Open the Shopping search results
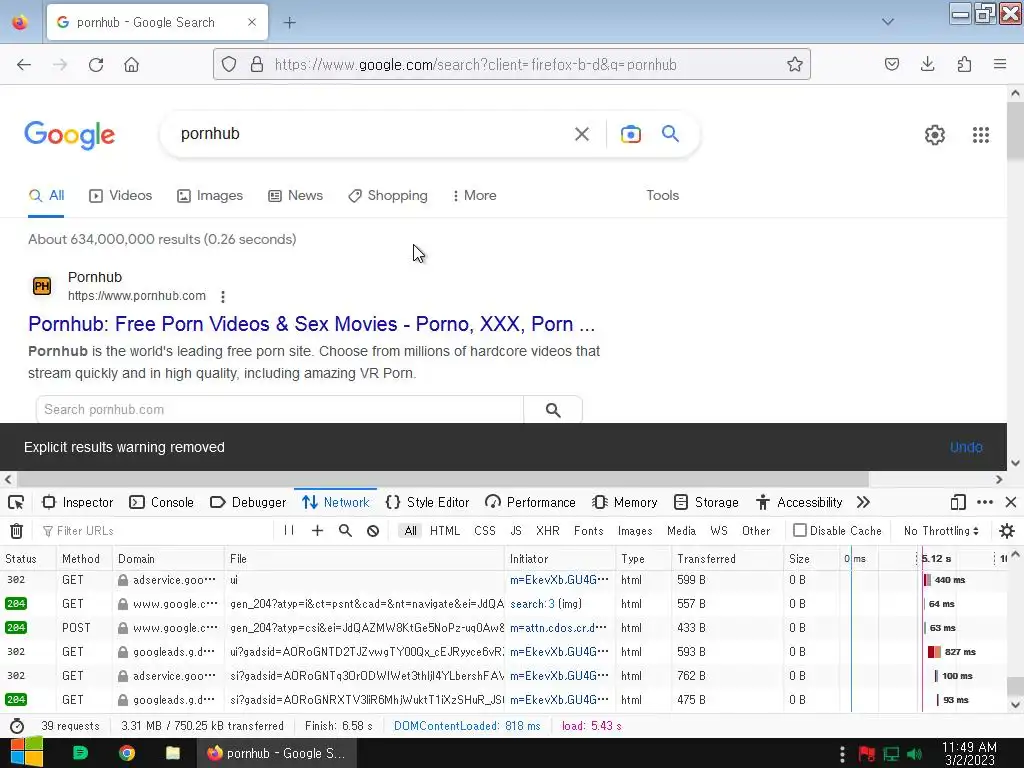Screen dimensions: 1024x768 [x=388, y=195]
